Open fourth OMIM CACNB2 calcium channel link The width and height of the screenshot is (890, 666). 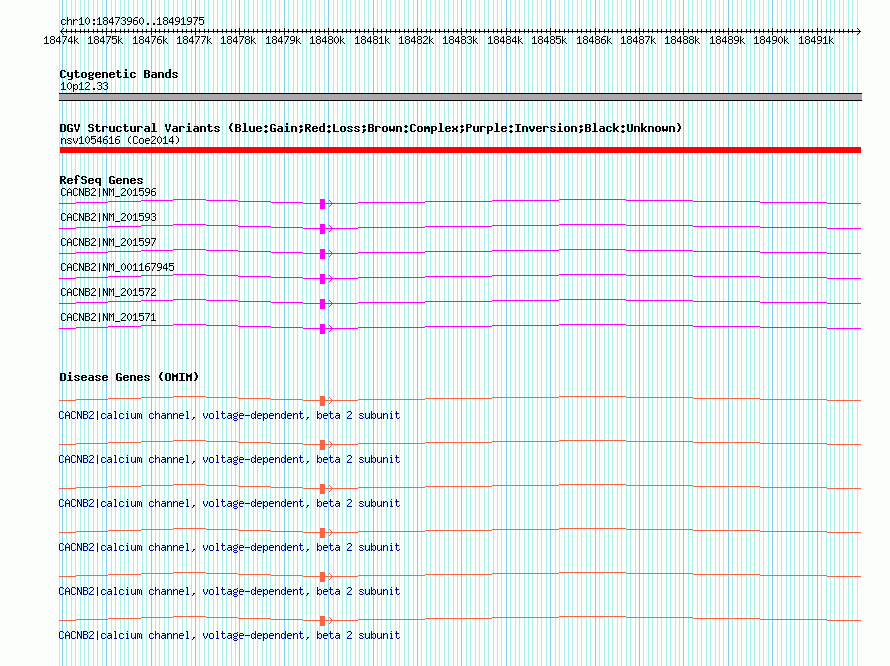[229, 547]
